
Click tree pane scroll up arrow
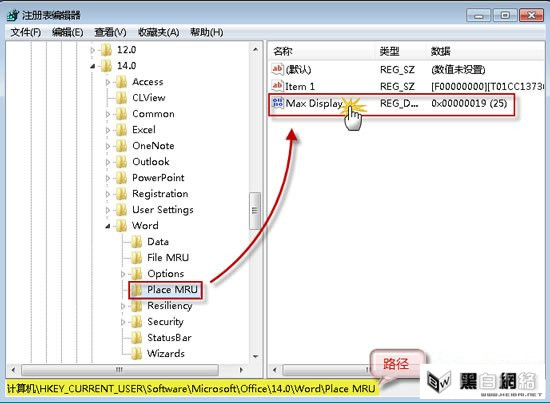[x=255, y=50]
